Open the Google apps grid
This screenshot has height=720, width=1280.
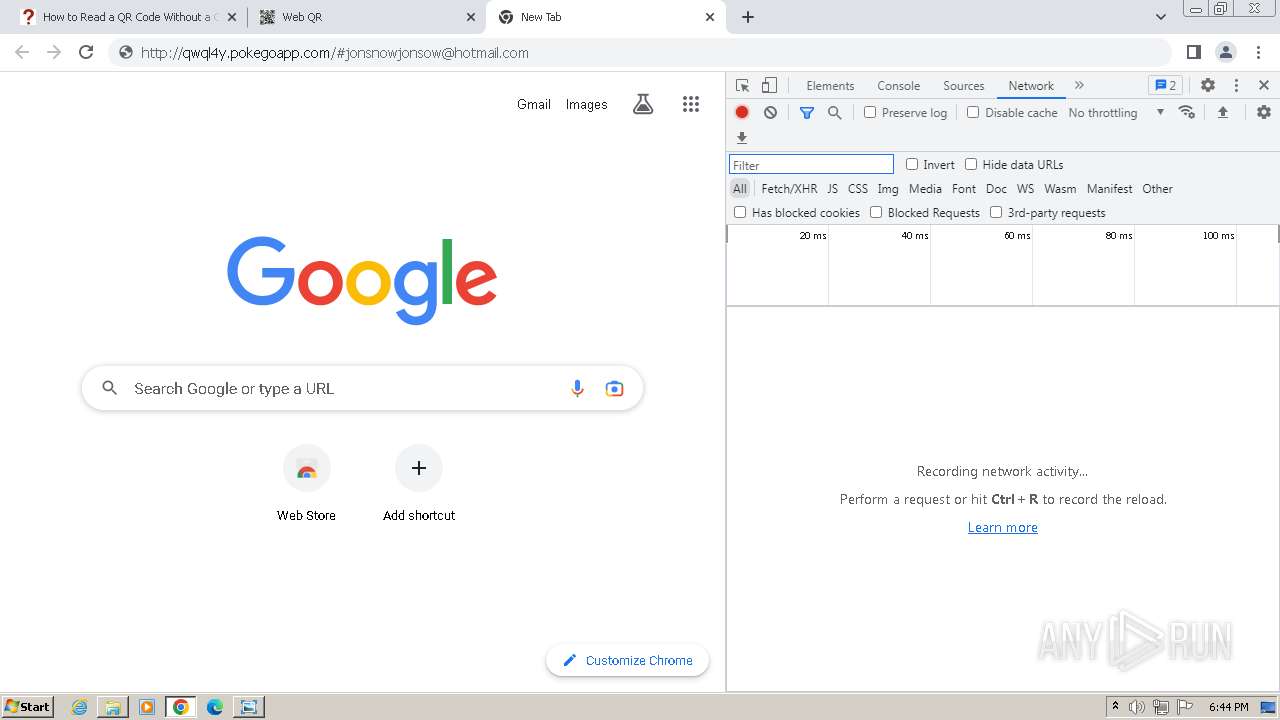[691, 104]
